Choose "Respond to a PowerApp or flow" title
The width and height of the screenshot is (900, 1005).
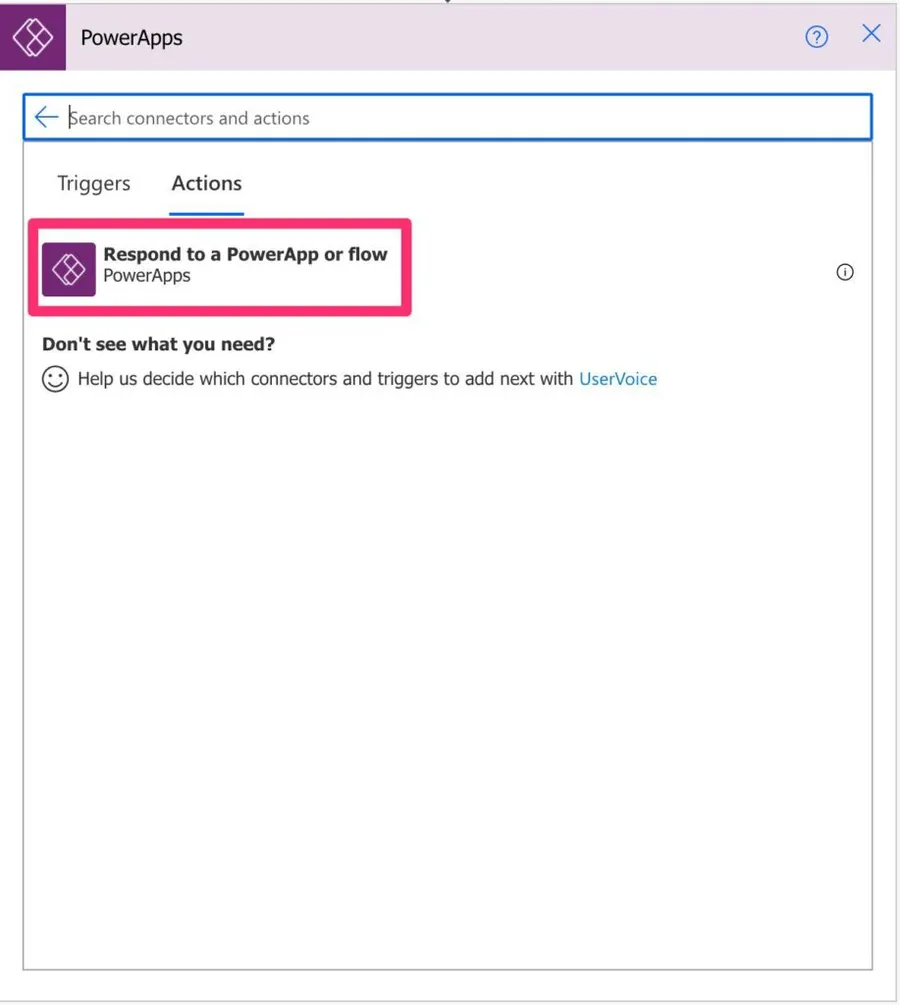pyautogui.click(x=245, y=254)
